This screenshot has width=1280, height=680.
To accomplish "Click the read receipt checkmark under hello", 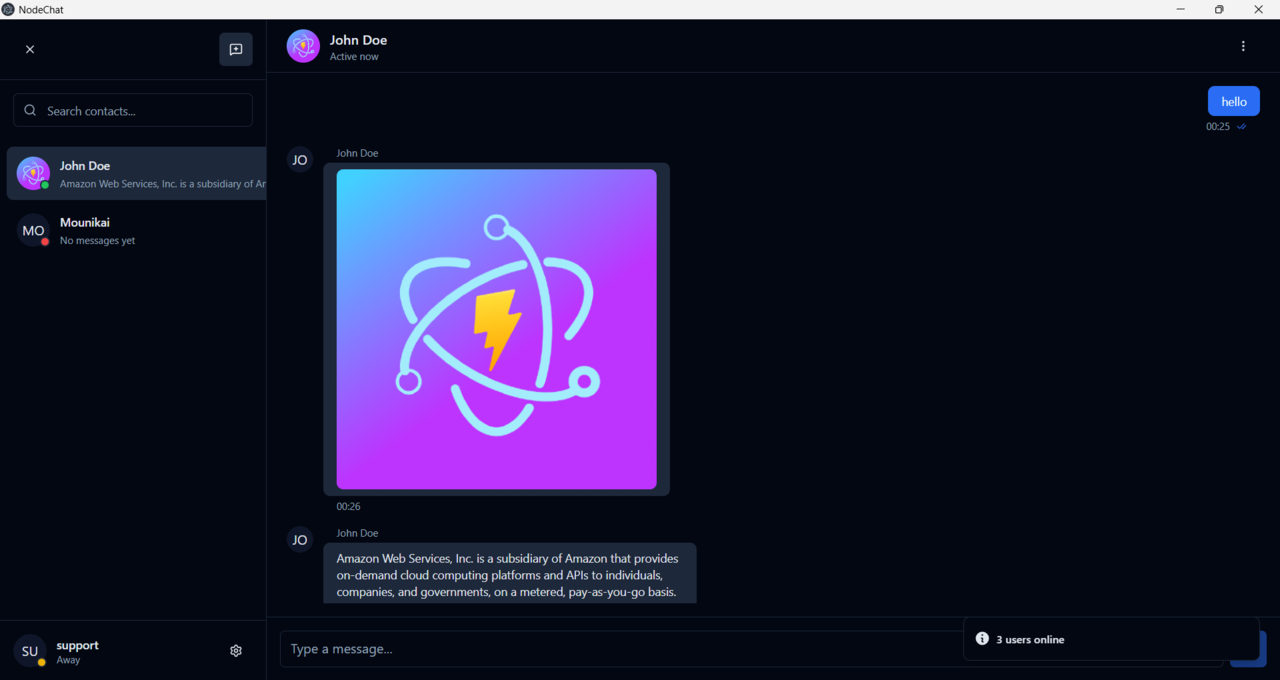I will 1242,127.
